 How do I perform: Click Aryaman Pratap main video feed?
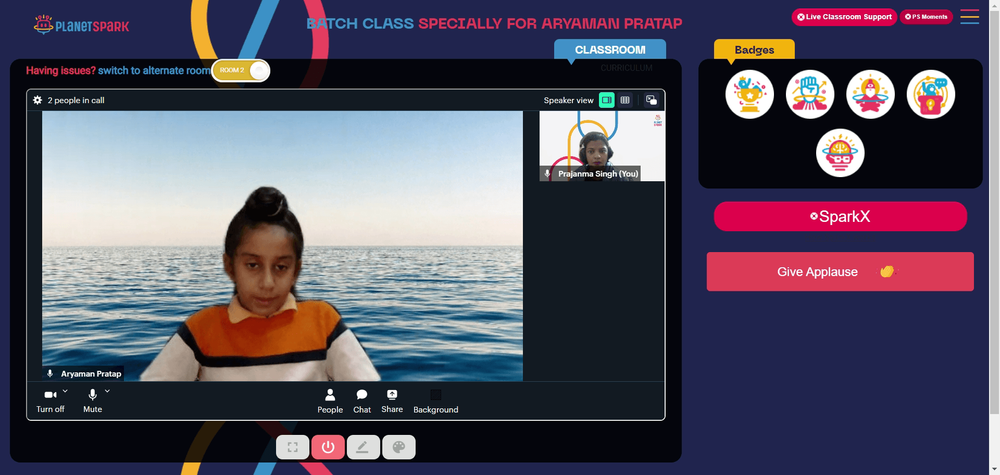click(283, 246)
